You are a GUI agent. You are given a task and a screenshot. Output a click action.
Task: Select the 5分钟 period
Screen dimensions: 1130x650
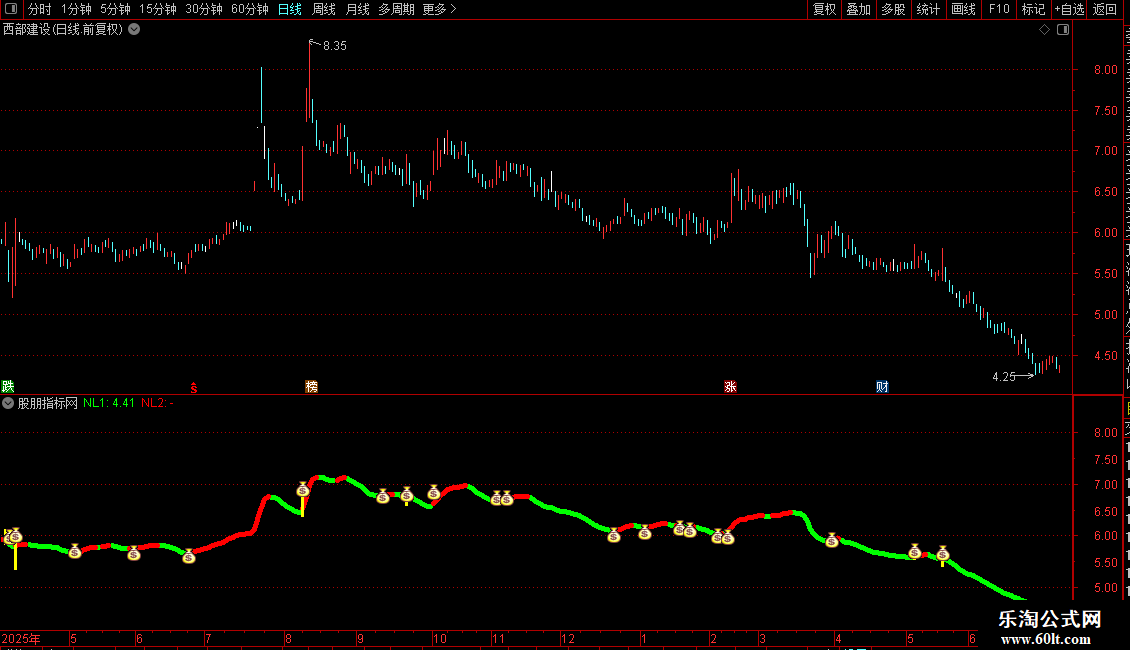(115, 9)
